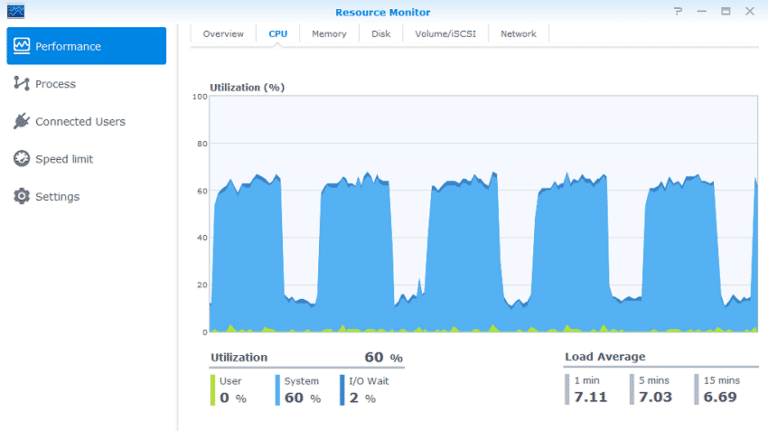Open help with the question mark icon

tap(678, 11)
